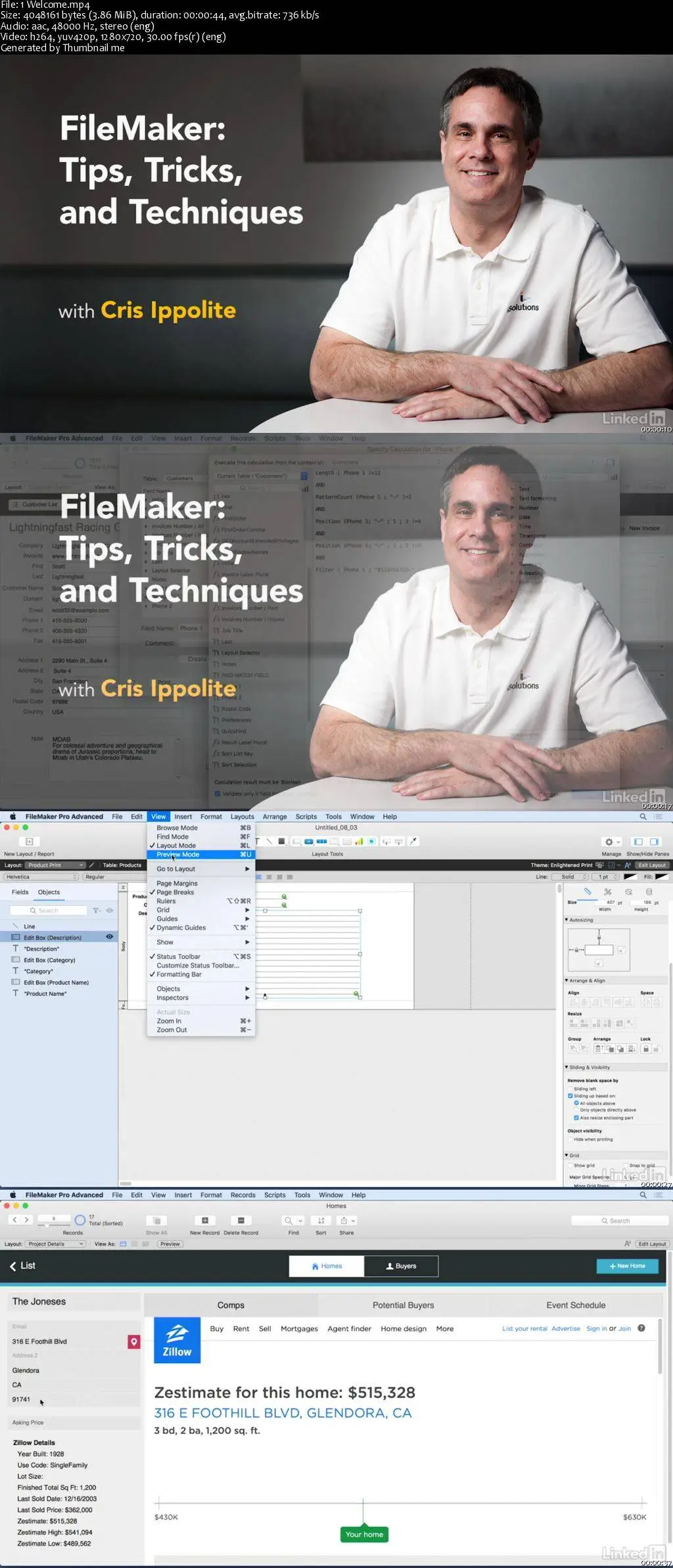Click the Exit Layout button
Screen dimensions: 673x1568
click(651, 865)
